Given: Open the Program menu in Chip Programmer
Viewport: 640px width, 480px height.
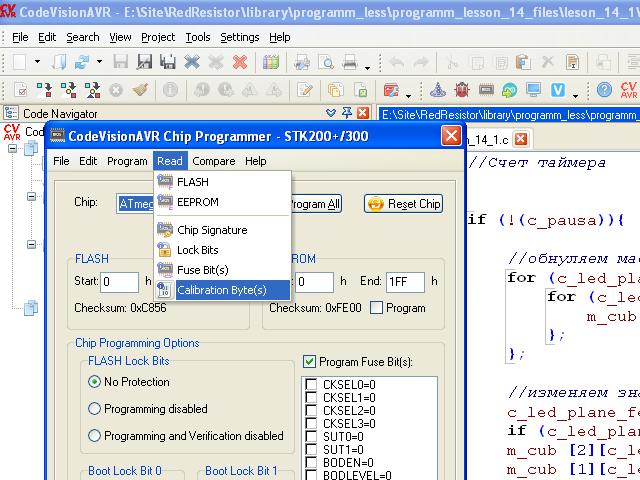Looking at the screenshot, I should click(x=127, y=161).
